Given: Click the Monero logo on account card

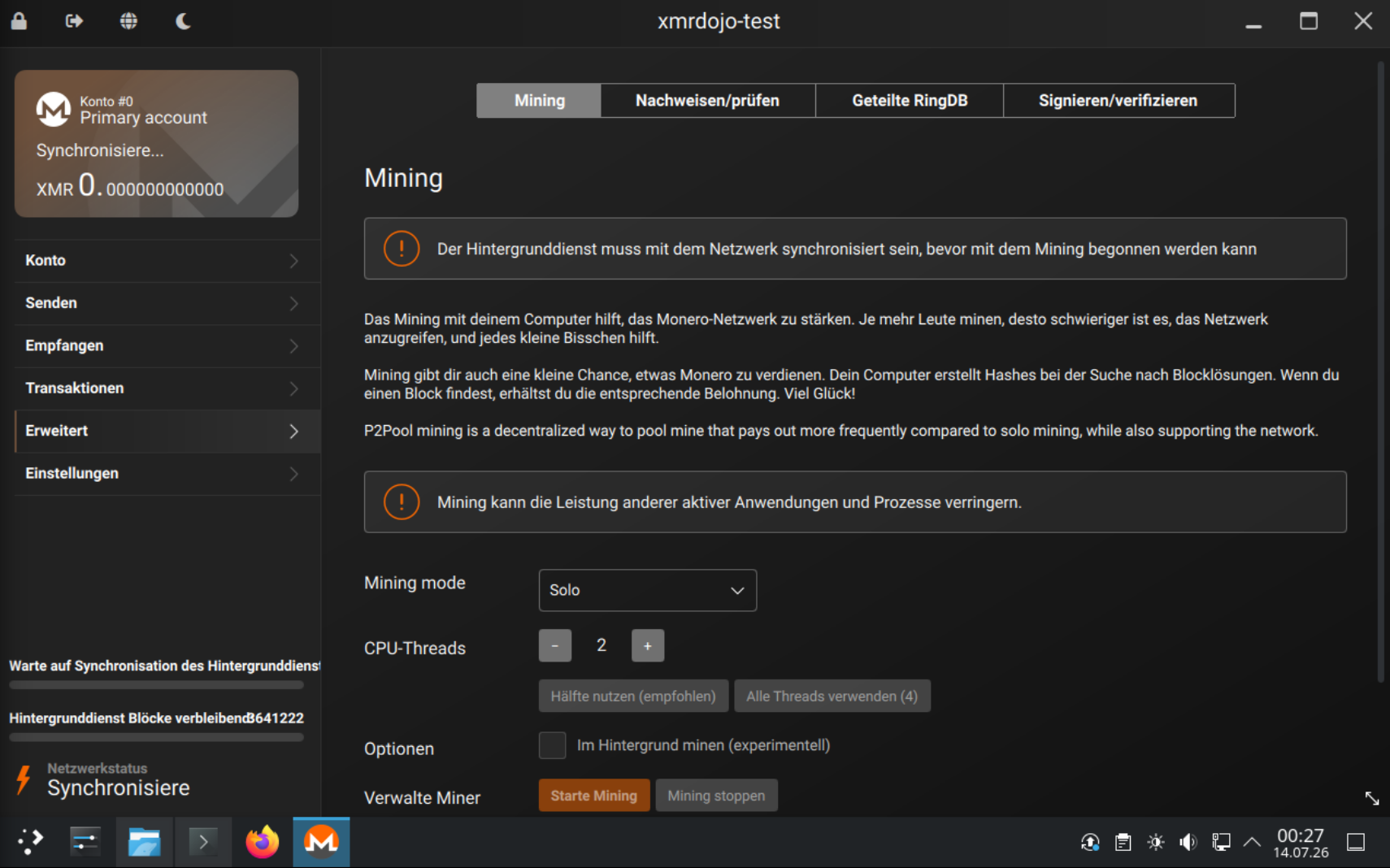Looking at the screenshot, I should [54, 110].
